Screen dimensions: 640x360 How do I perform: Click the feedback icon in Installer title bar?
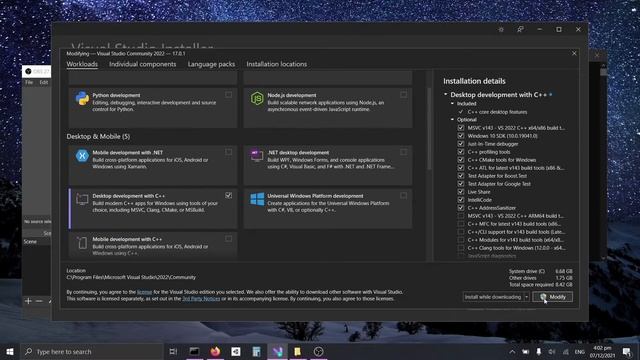point(520,29)
